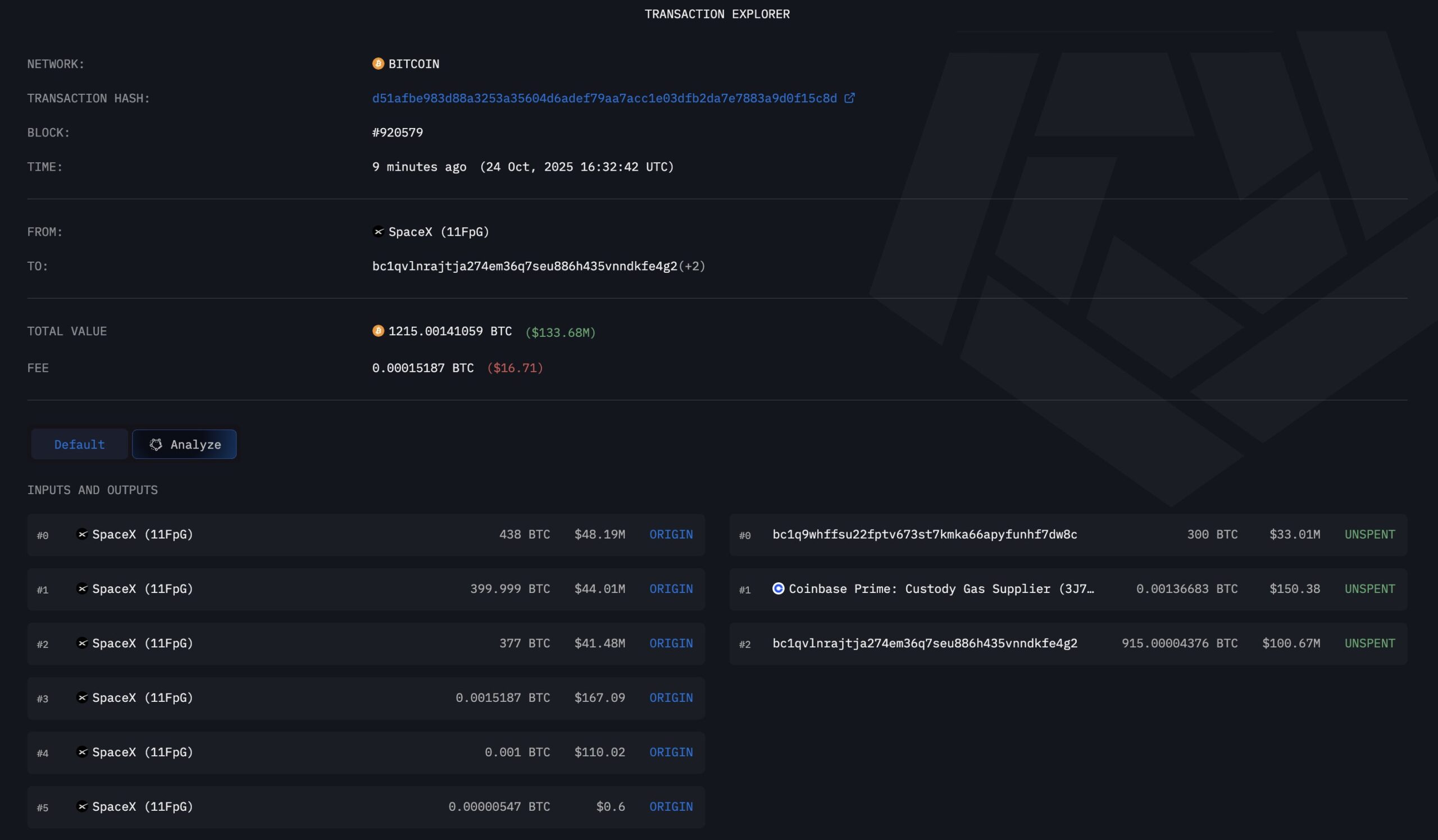Open SpaceX (11FpG) entity in FROM field

coord(438,231)
